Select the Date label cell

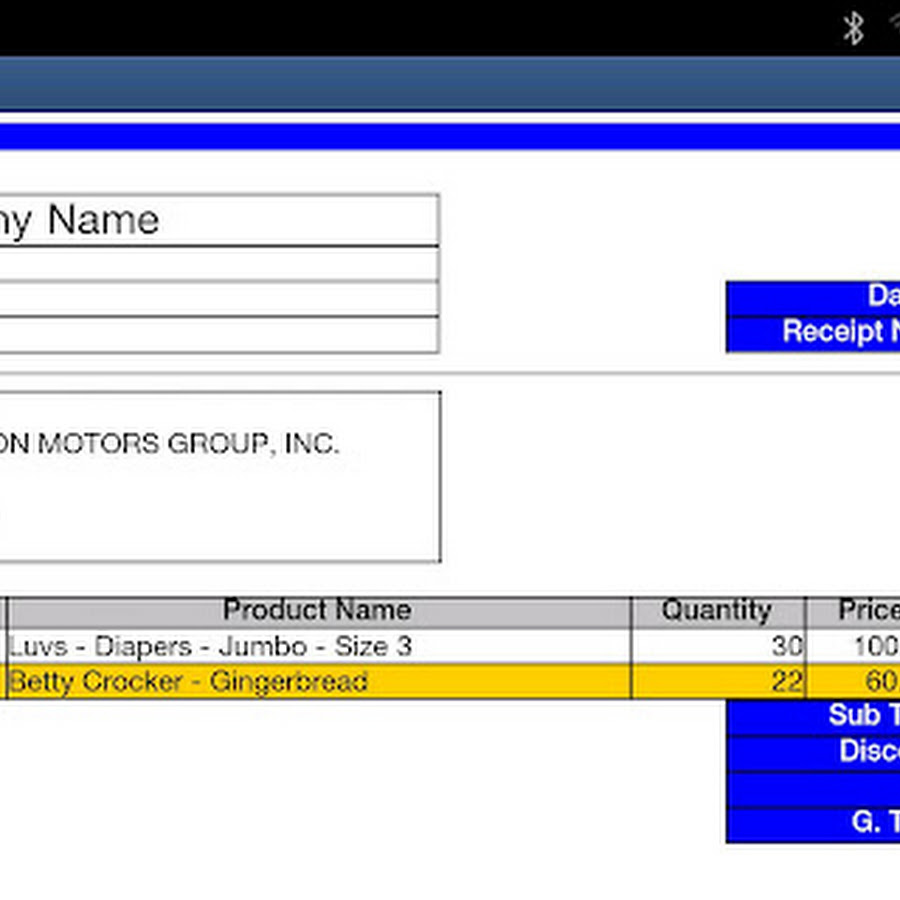coord(813,298)
